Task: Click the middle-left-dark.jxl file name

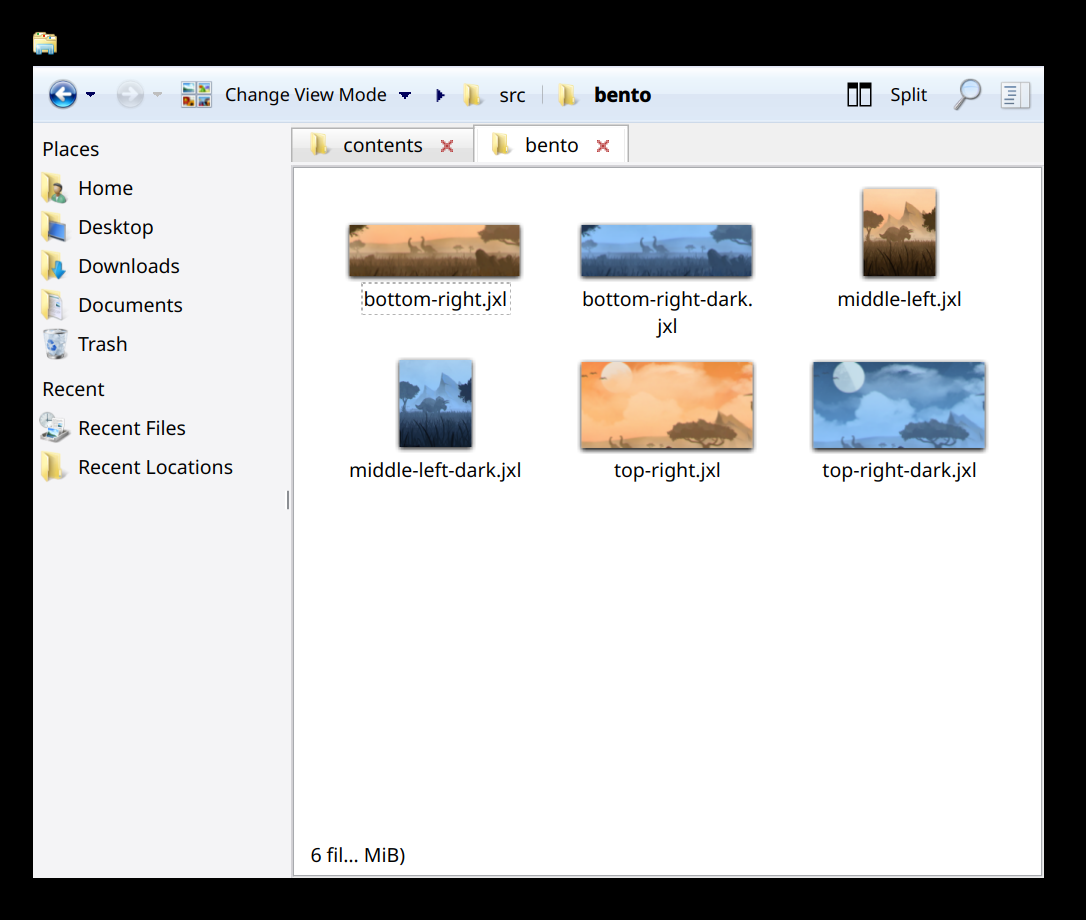Action: click(435, 470)
